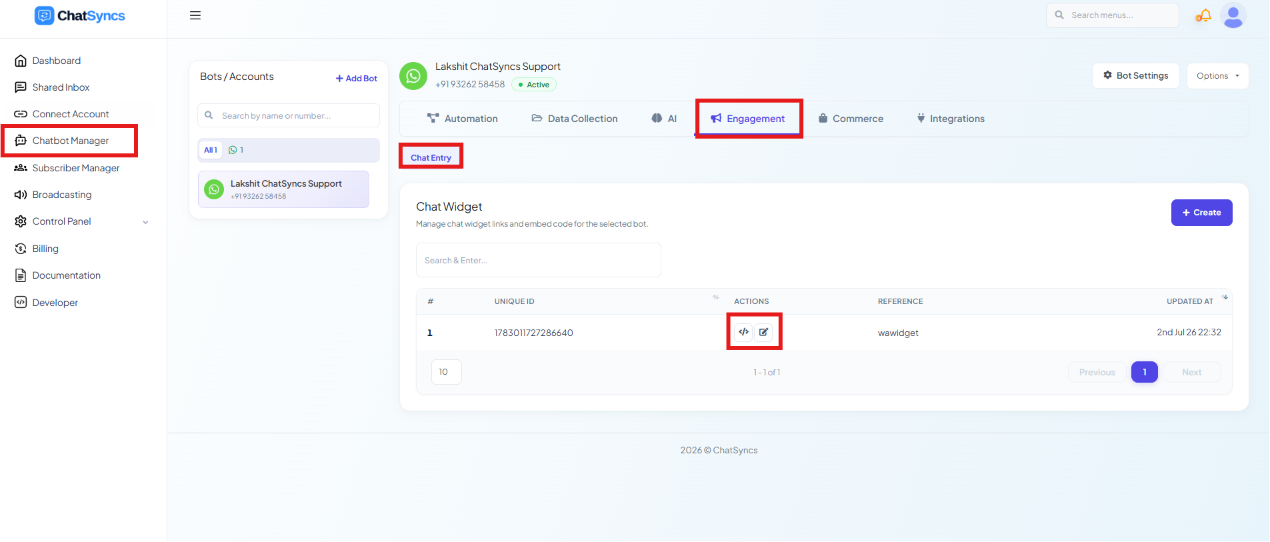Screen dimensions: 1270x542
Task: Select the Engagement tab
Action: coord(748,118)
